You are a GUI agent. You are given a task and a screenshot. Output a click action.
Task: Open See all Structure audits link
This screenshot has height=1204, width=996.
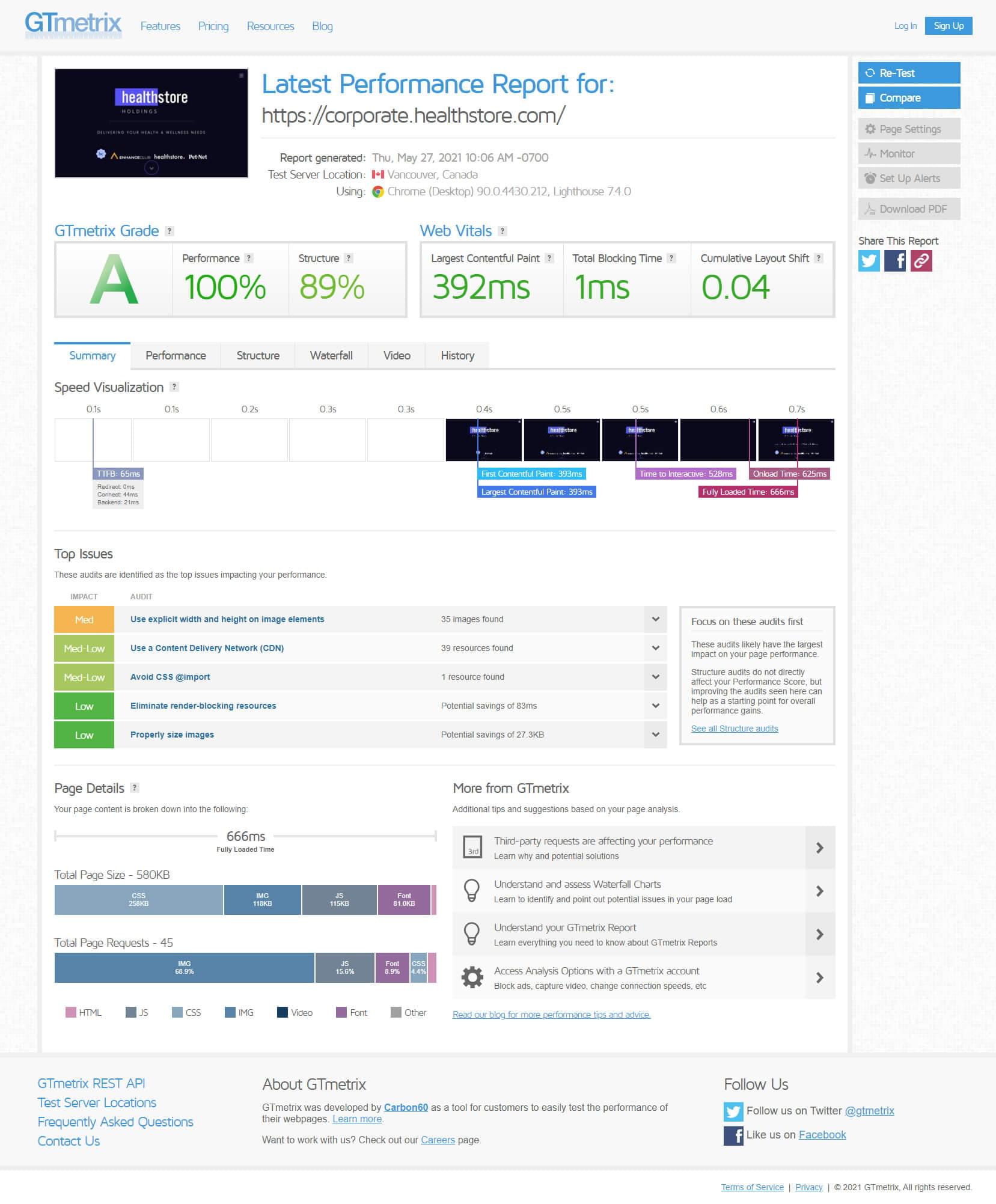click(x=734, y=729)
